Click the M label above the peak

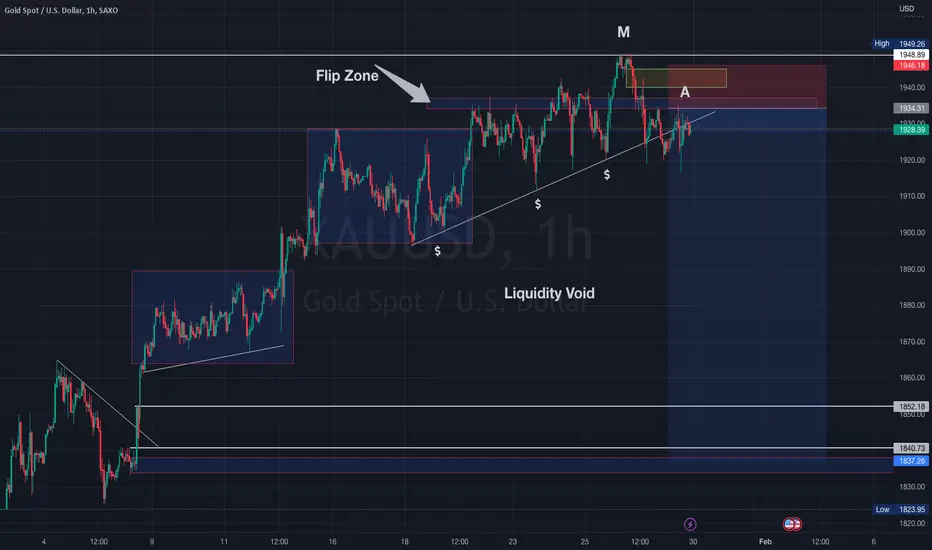(x=623, y=32)
